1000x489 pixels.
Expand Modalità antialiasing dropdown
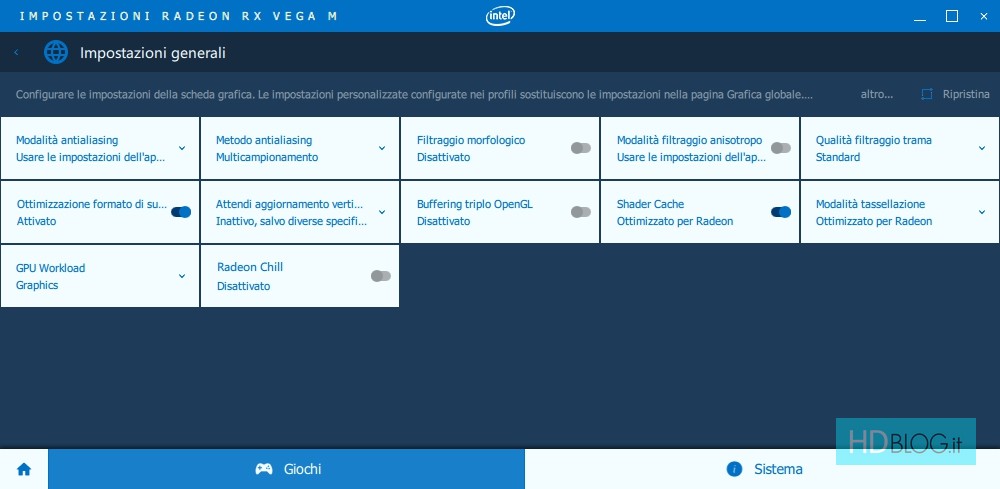182,148
